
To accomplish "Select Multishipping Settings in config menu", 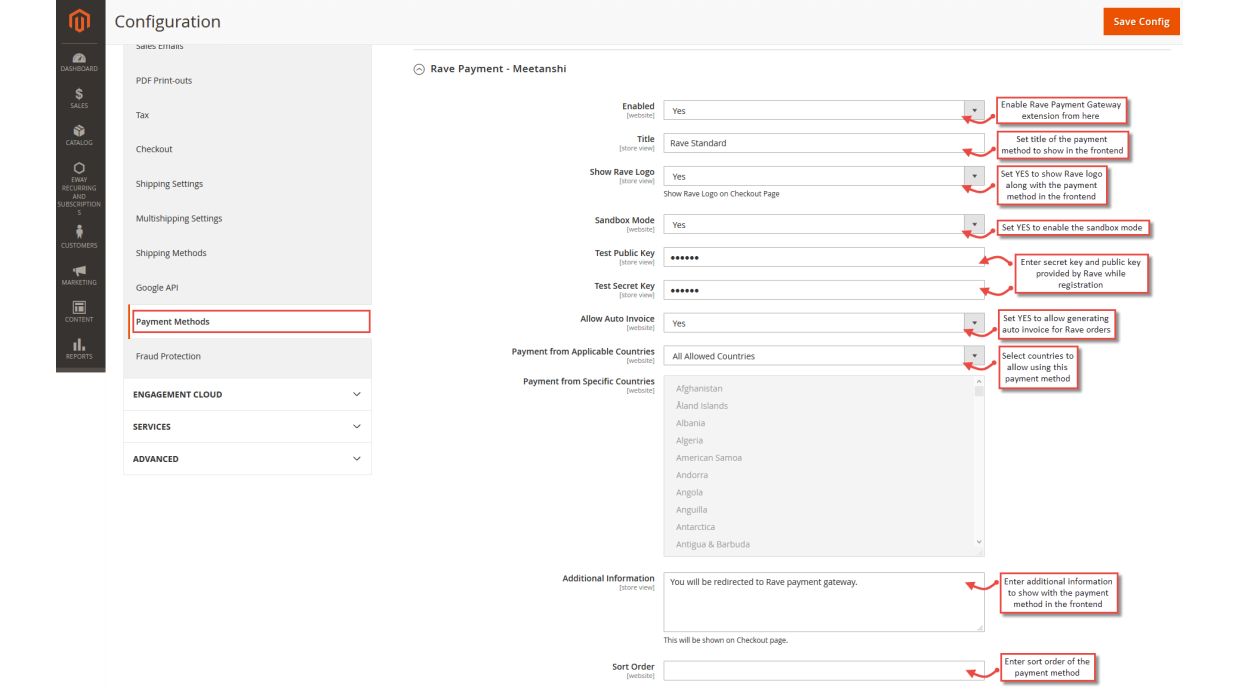I will tap(179, 218).
